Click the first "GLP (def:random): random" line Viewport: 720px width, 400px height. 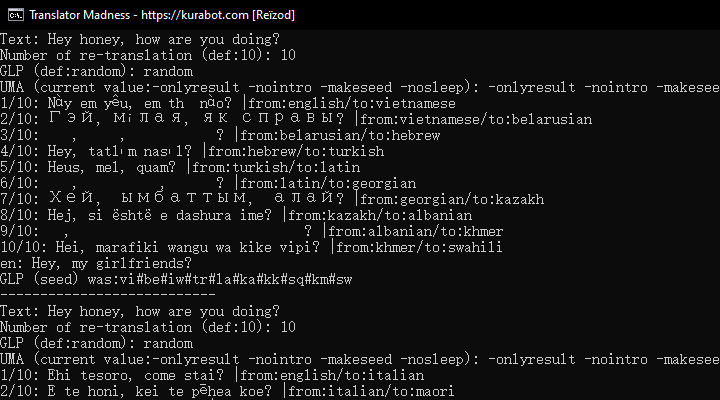[x=96, y=71]
